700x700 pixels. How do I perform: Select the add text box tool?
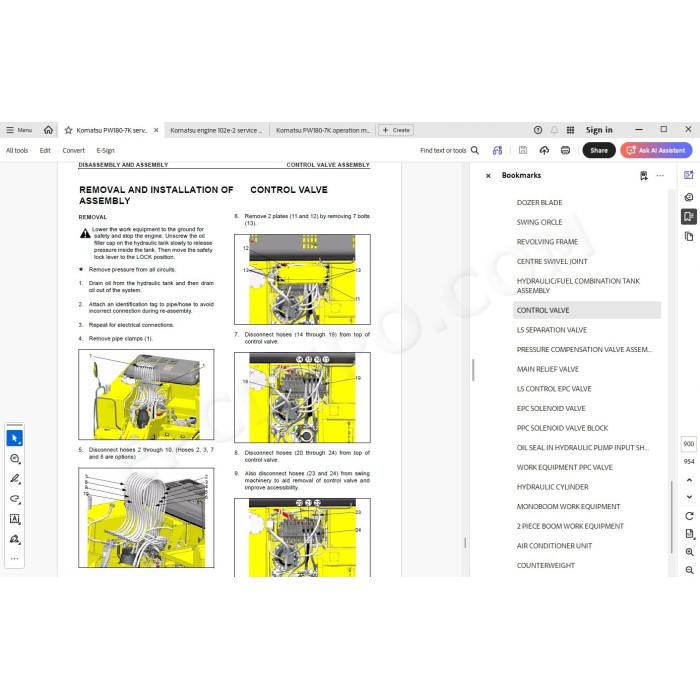pyautogui.click(x=15, y=519)
